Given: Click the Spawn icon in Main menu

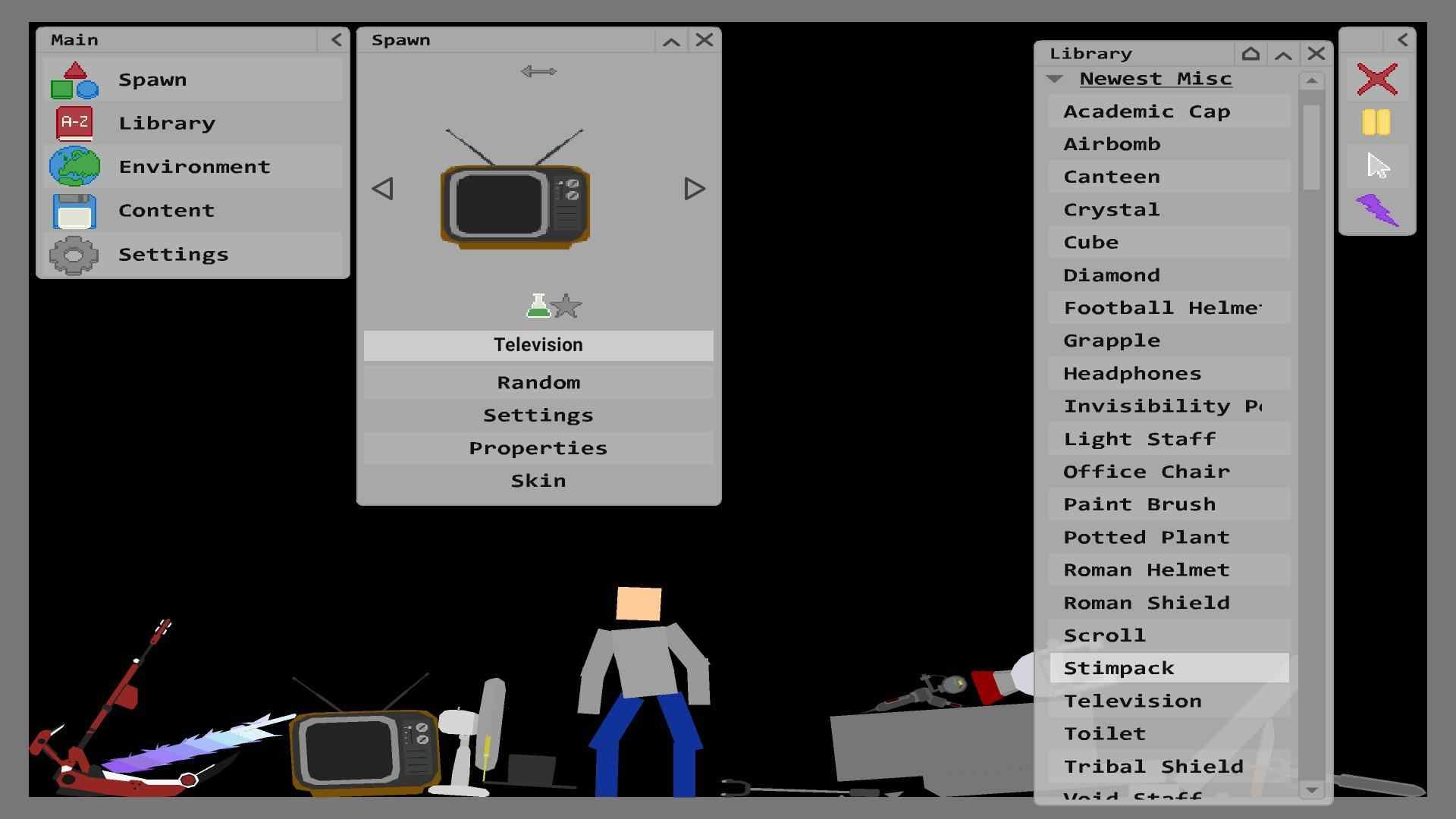Looking at the screenshot, I should click(x=75, y=80).
